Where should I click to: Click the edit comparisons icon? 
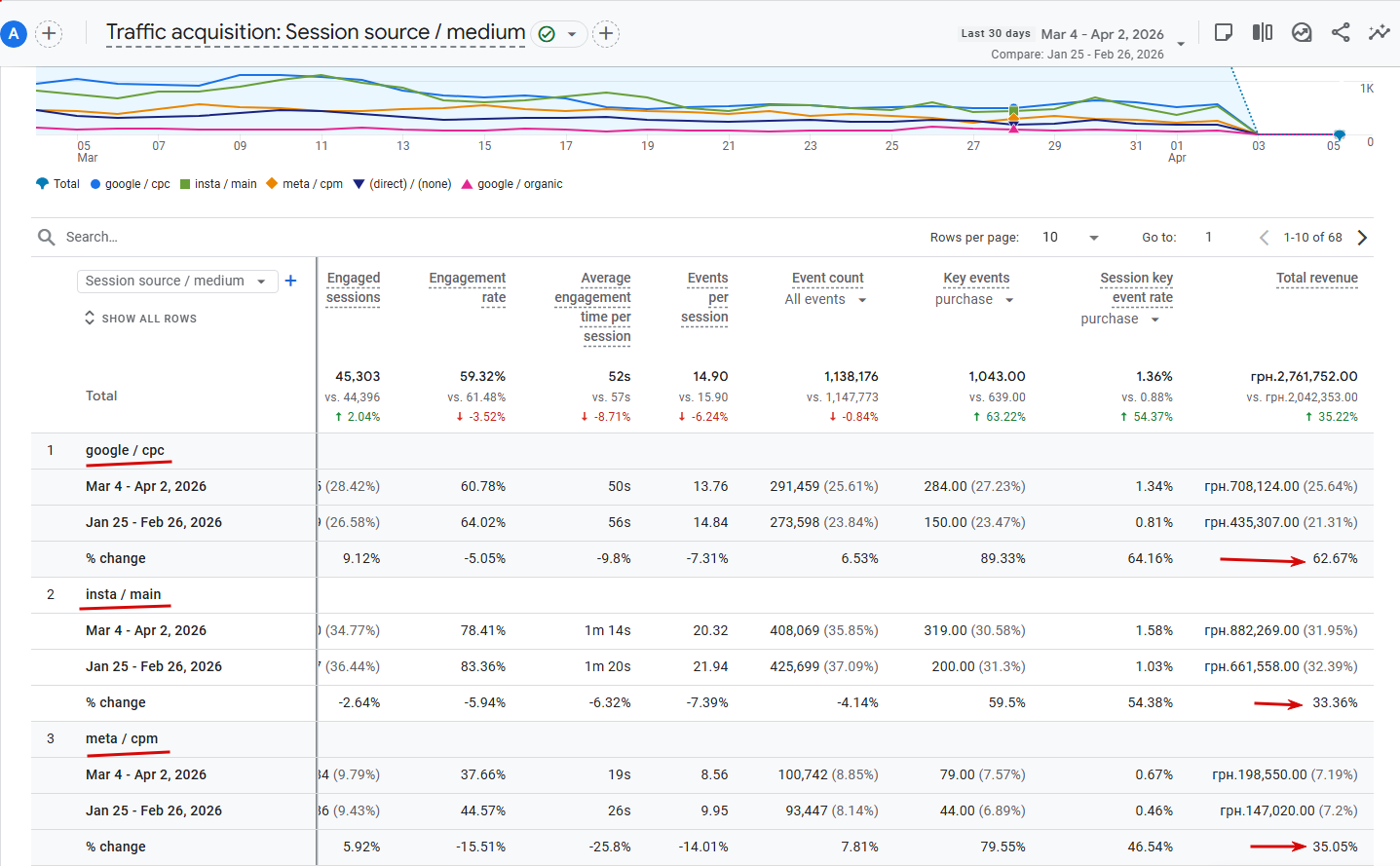[1263, 32]
